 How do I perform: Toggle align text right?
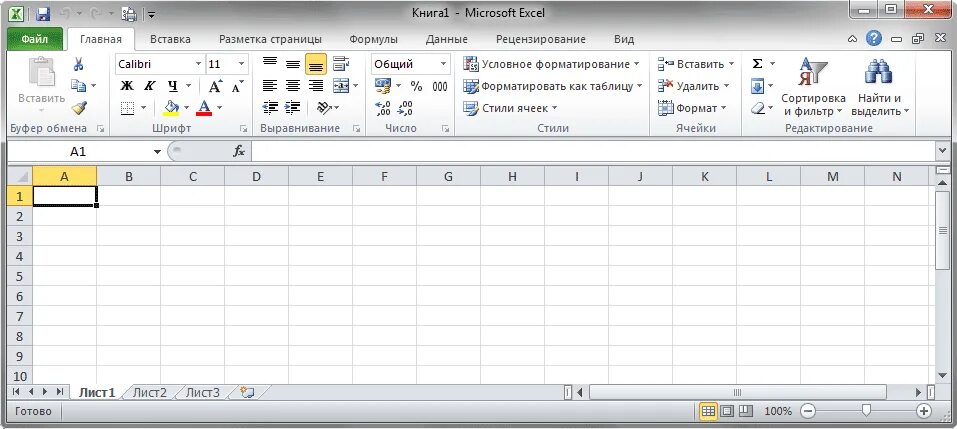316,86
